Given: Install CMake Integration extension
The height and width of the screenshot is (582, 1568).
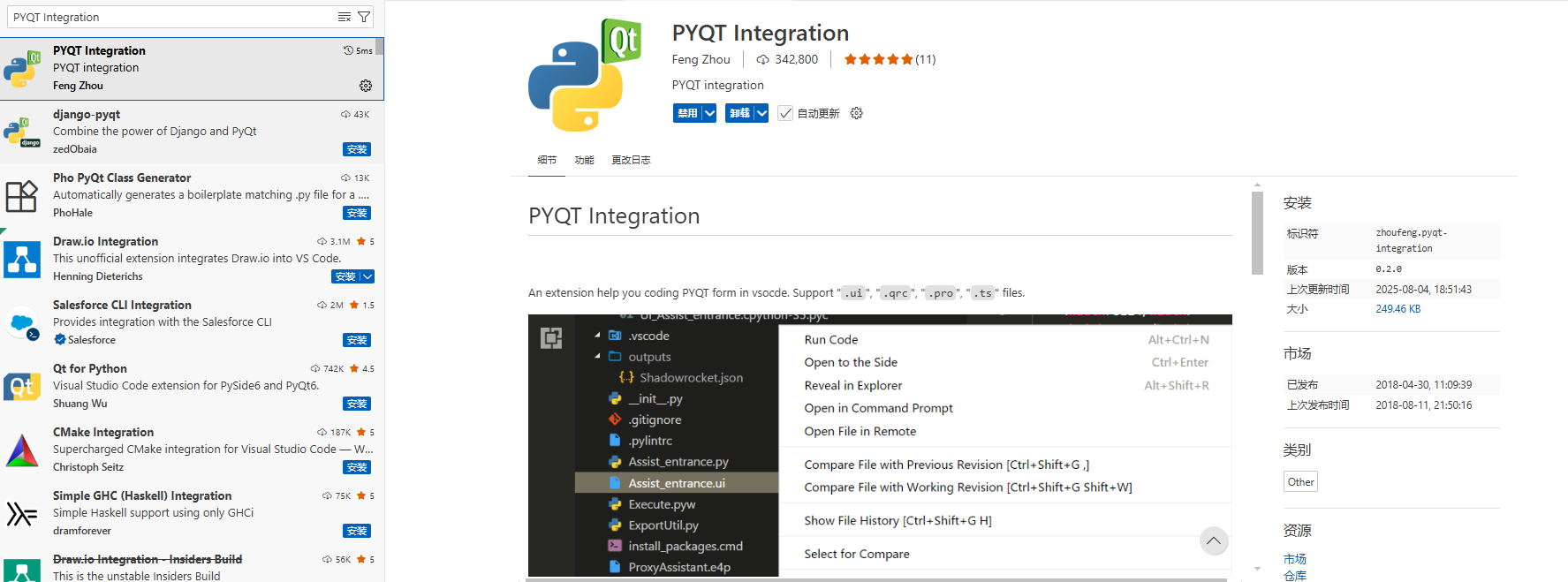Looking at the screenshot, I should [x=357, y=467].
